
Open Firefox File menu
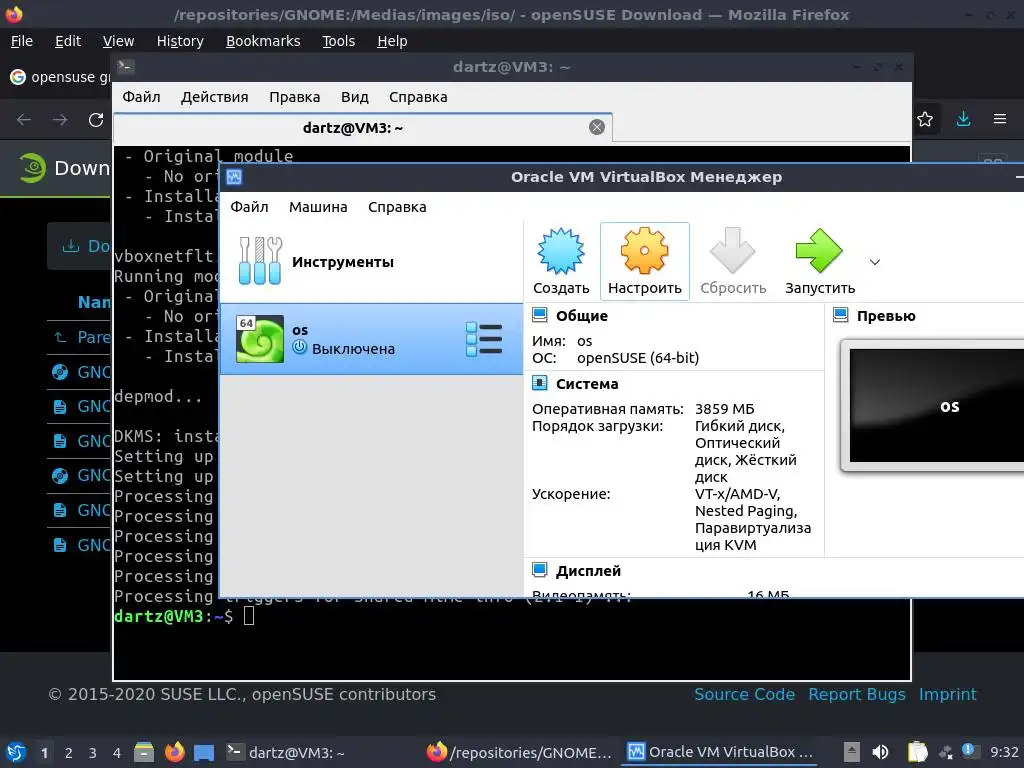point(22,41)
